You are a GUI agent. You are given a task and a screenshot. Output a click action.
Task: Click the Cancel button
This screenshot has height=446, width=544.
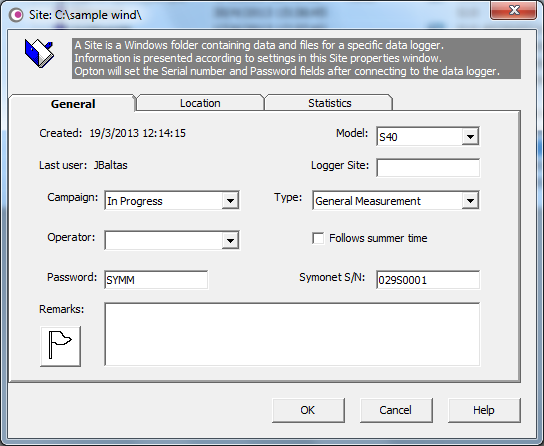tap(396, 410)
